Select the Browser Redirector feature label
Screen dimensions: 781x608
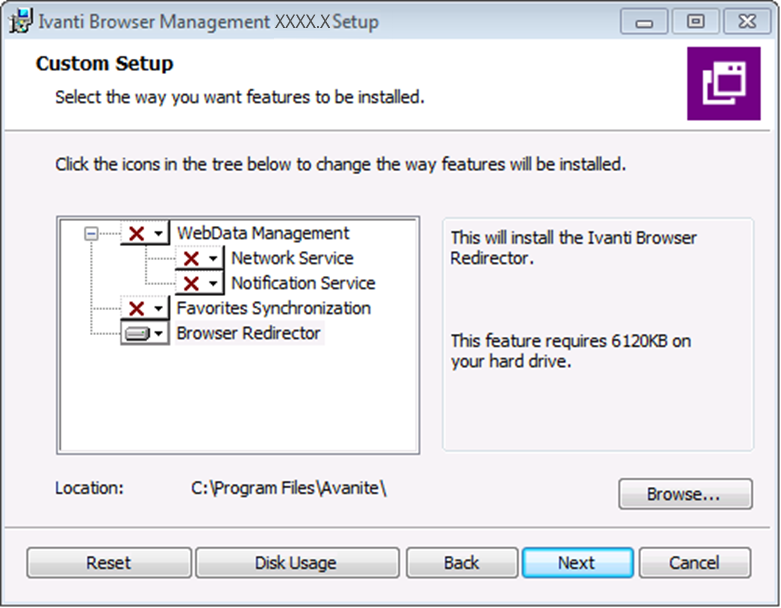point(248,333)
